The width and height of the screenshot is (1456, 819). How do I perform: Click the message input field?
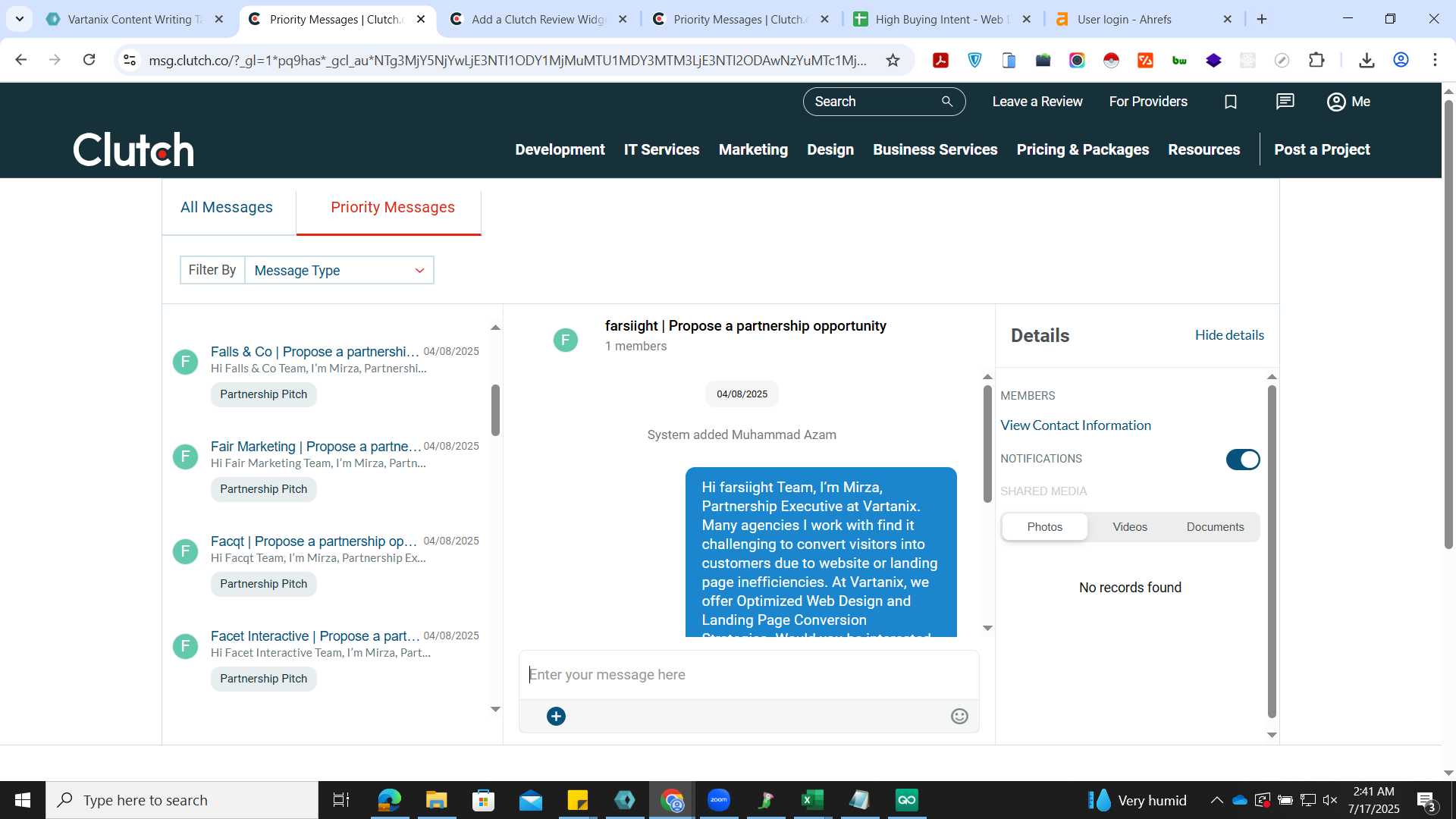tap(748, 675)
